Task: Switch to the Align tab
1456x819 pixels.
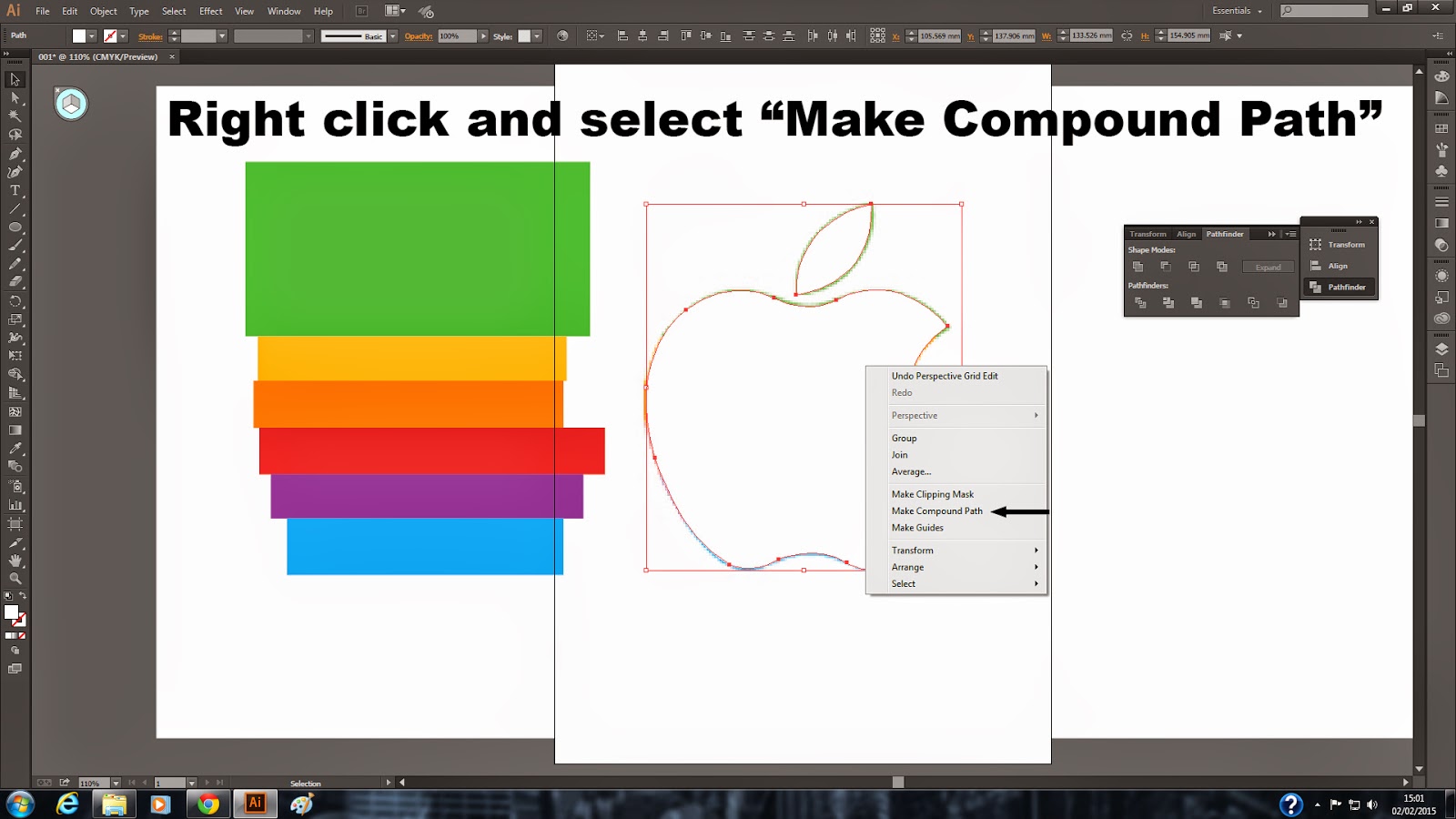Action: pyautogui.click(x=1186, y=234)
